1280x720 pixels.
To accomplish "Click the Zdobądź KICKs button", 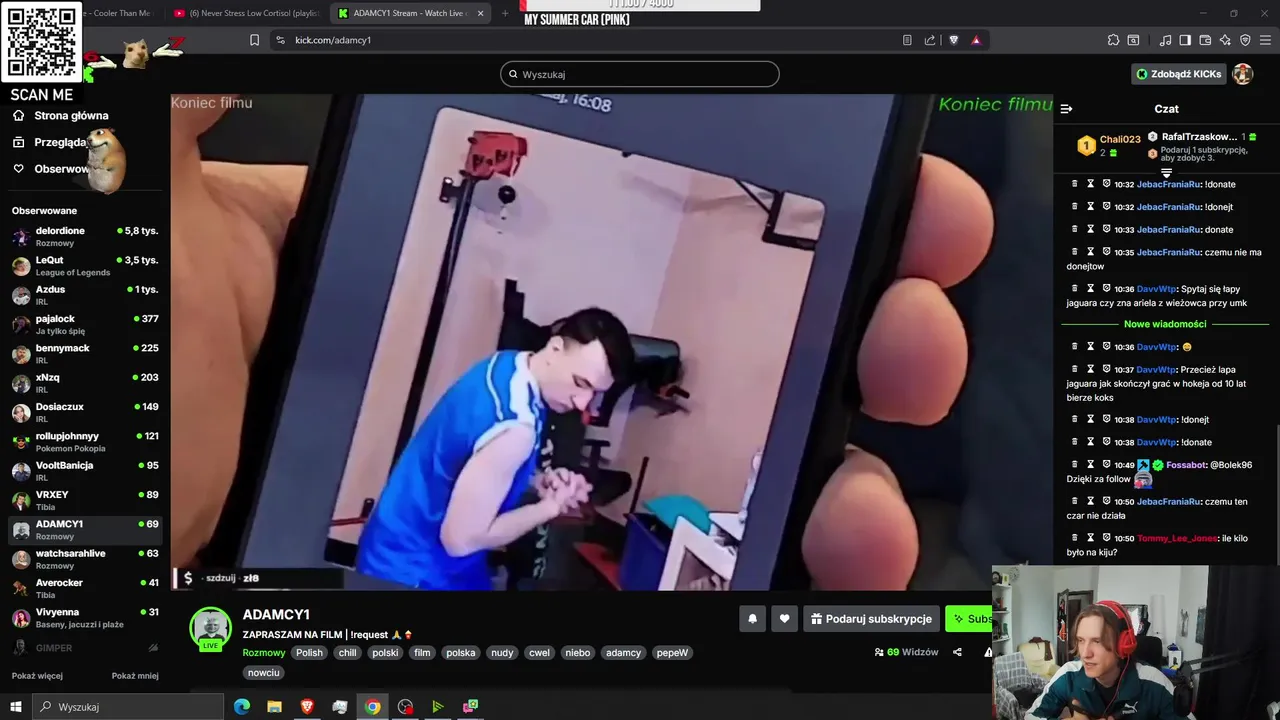I will click(x=1178, y=74).
